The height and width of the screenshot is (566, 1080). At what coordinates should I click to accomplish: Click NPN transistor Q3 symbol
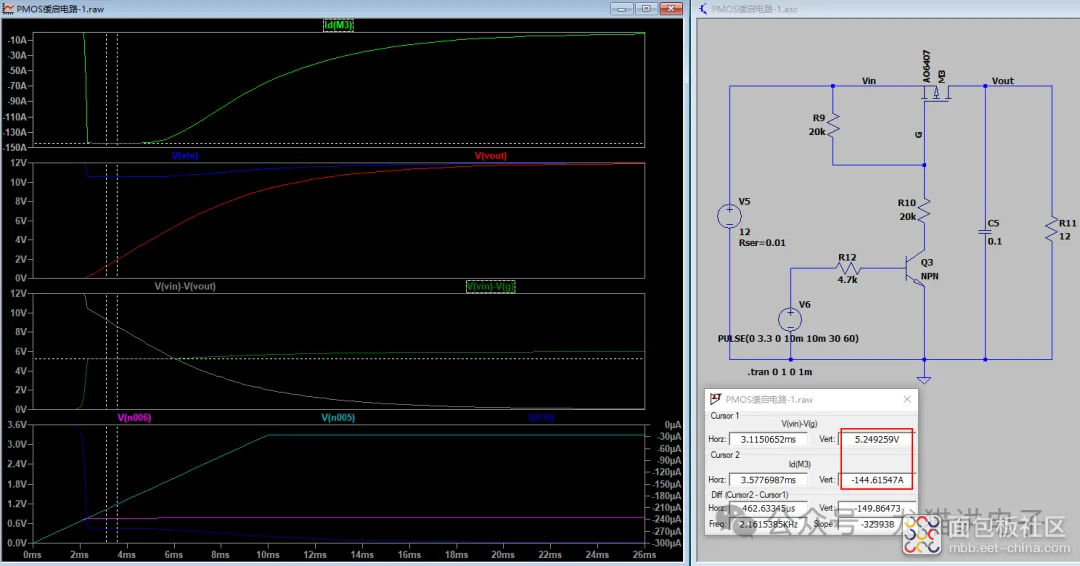point(917,269)
